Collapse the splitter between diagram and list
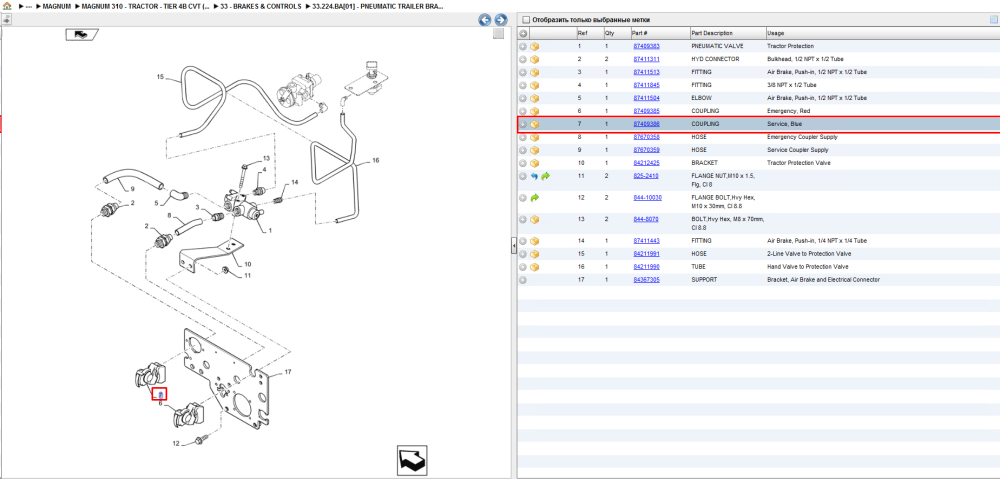This screenshot has height=479, width=1000. point(513,246)
